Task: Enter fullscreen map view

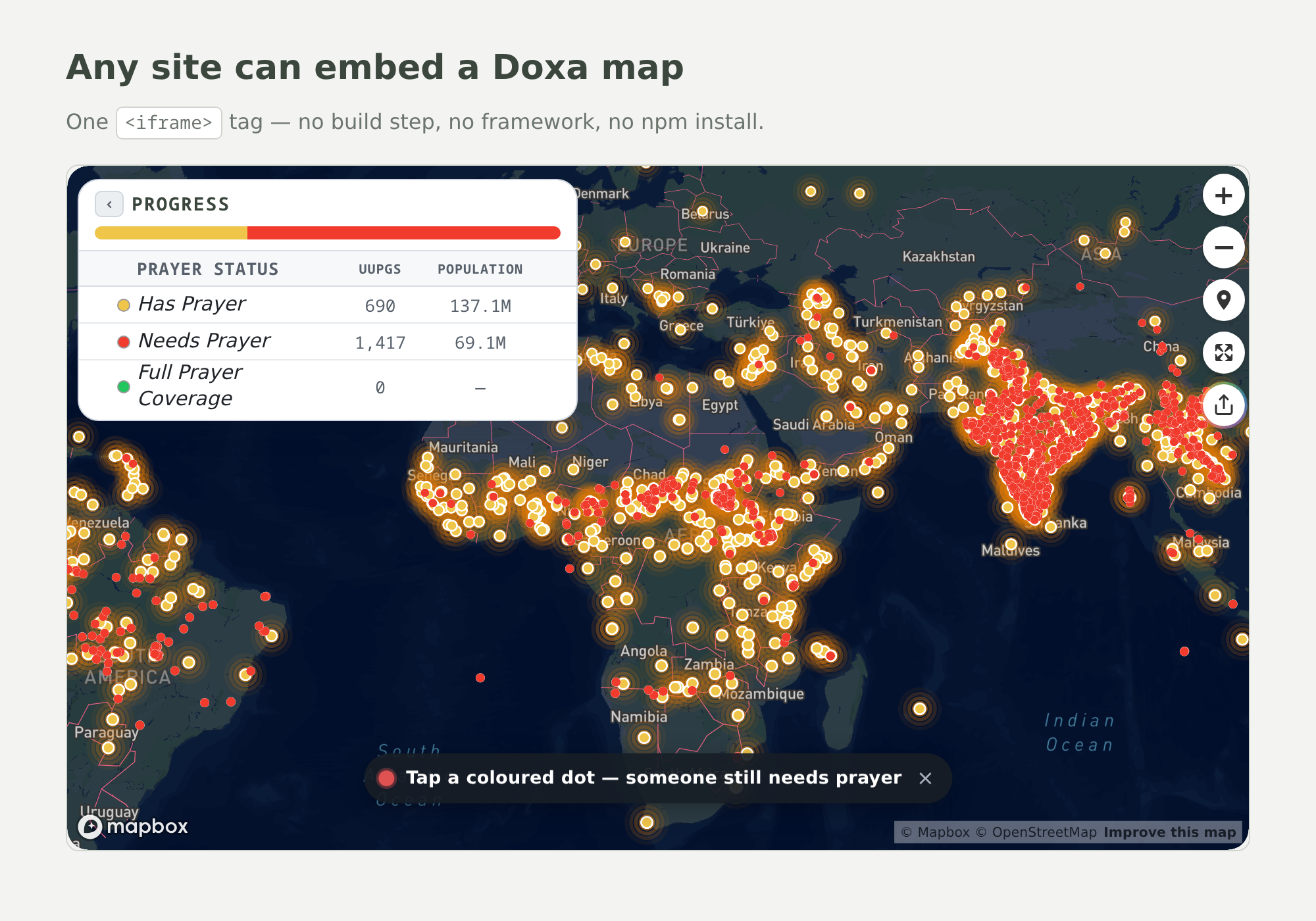Action: point(1223,353)
